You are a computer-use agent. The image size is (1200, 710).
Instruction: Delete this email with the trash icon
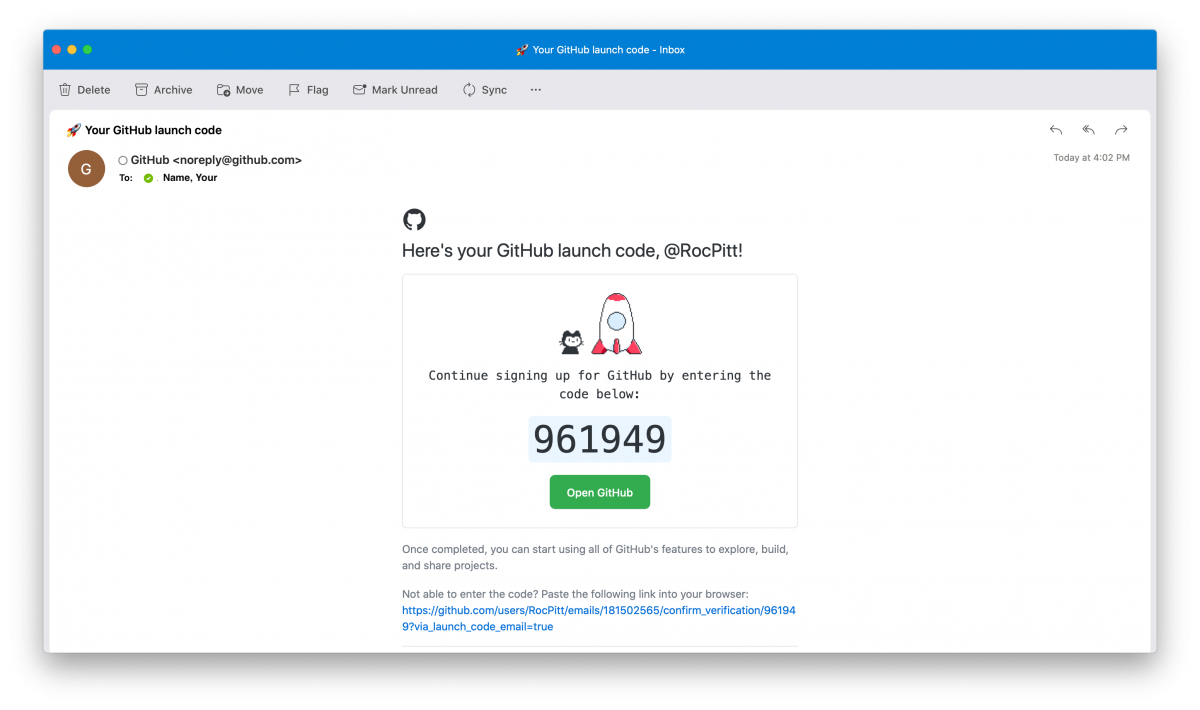click(x=84, y=90)
